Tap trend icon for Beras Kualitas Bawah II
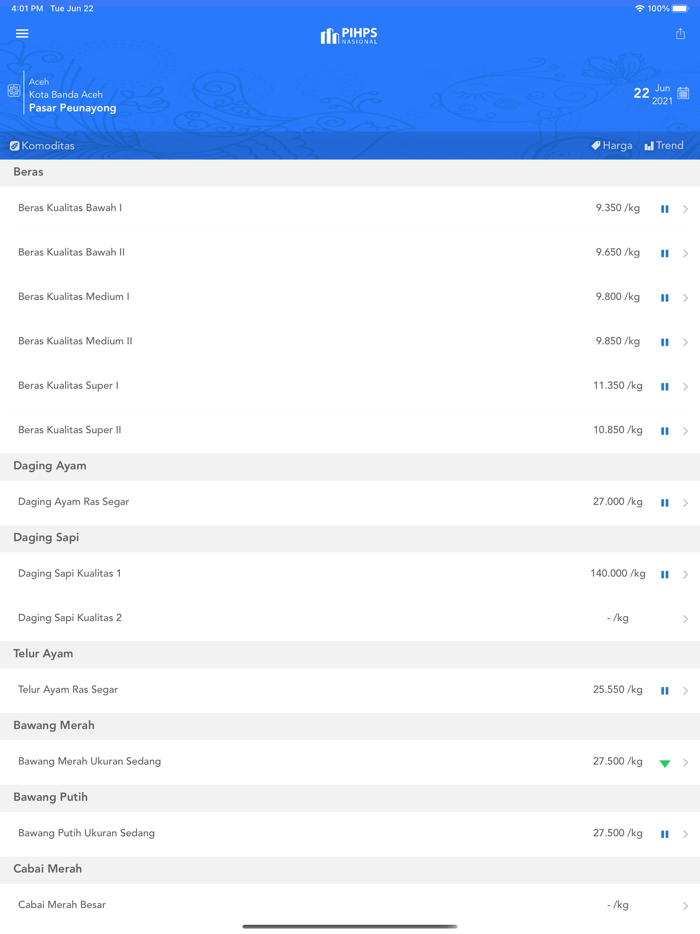The width and height of the screenshot is (700, 934). 665,253
